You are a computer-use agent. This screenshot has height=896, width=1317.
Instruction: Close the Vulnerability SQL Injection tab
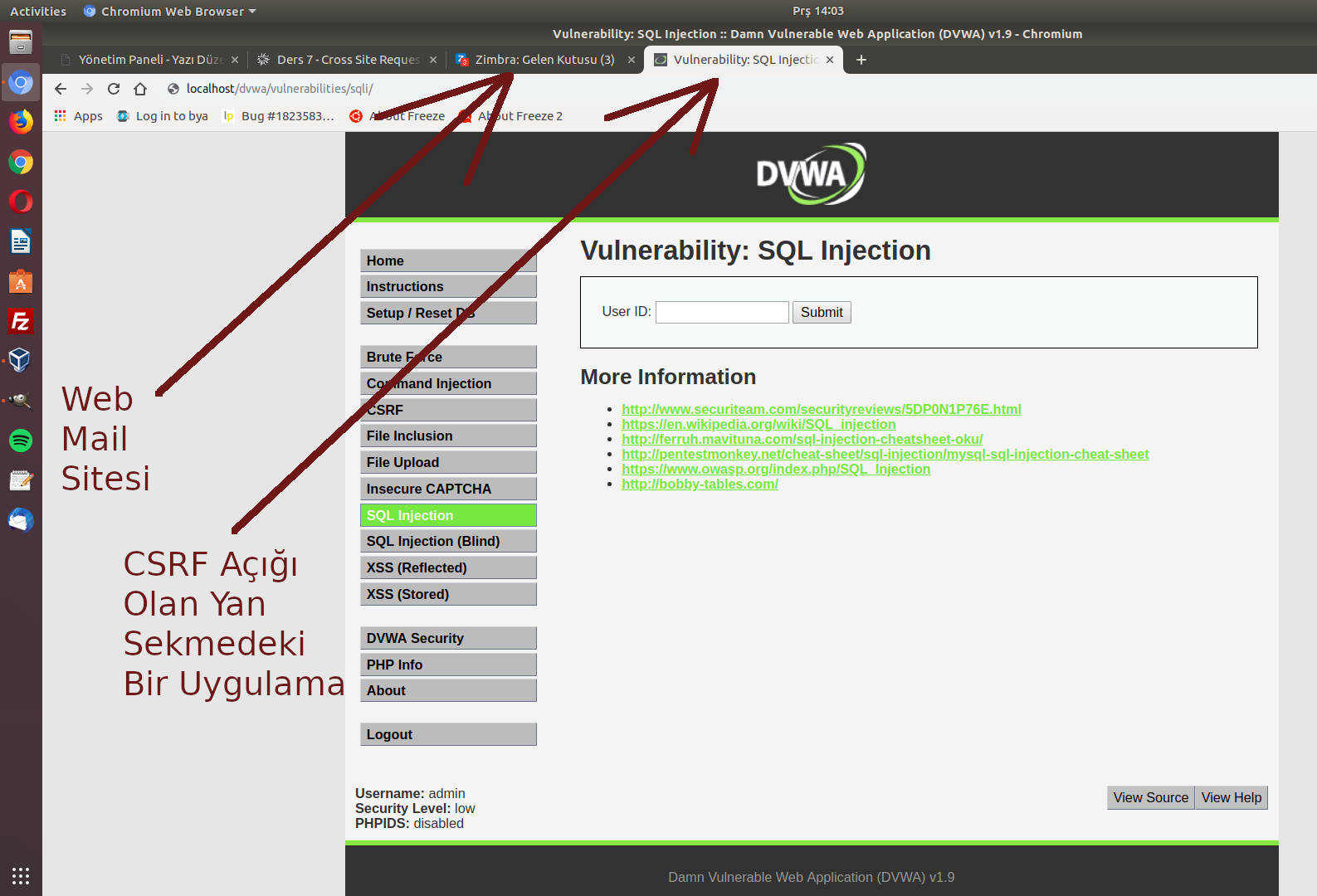830,60
